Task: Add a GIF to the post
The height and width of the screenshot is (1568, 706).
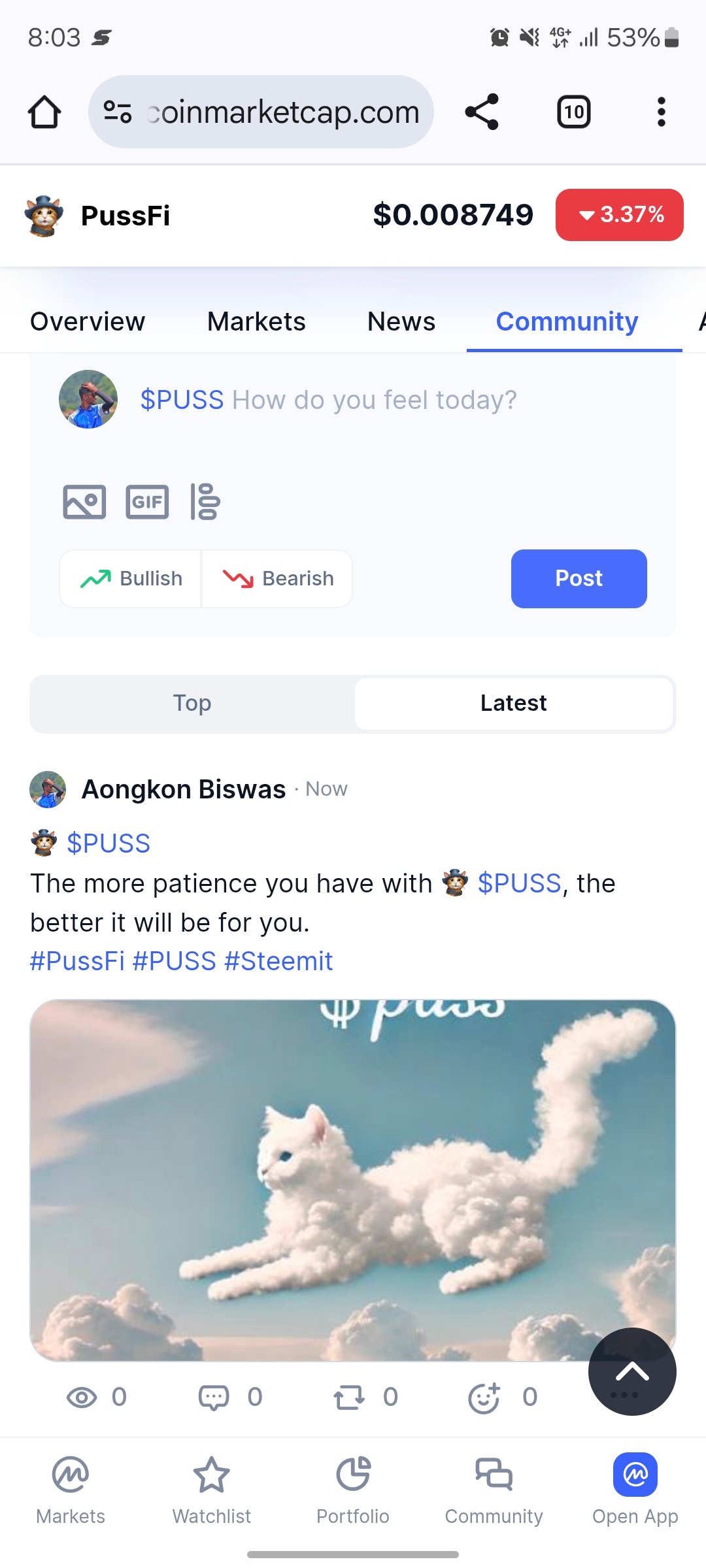Action: (147, 502)
